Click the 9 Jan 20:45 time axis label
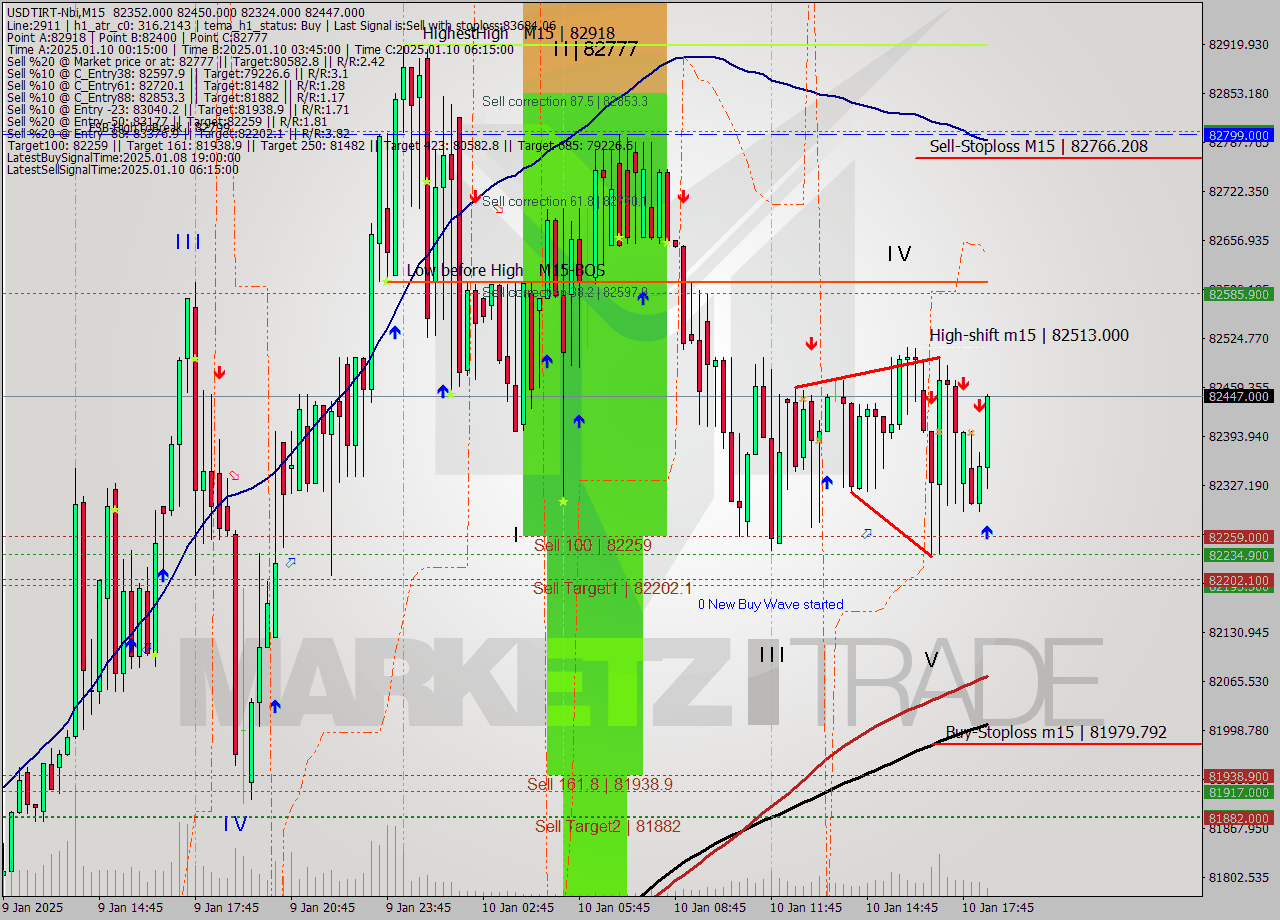The image size is (1280, 920). pyautogui.click(x=322, y=908)
